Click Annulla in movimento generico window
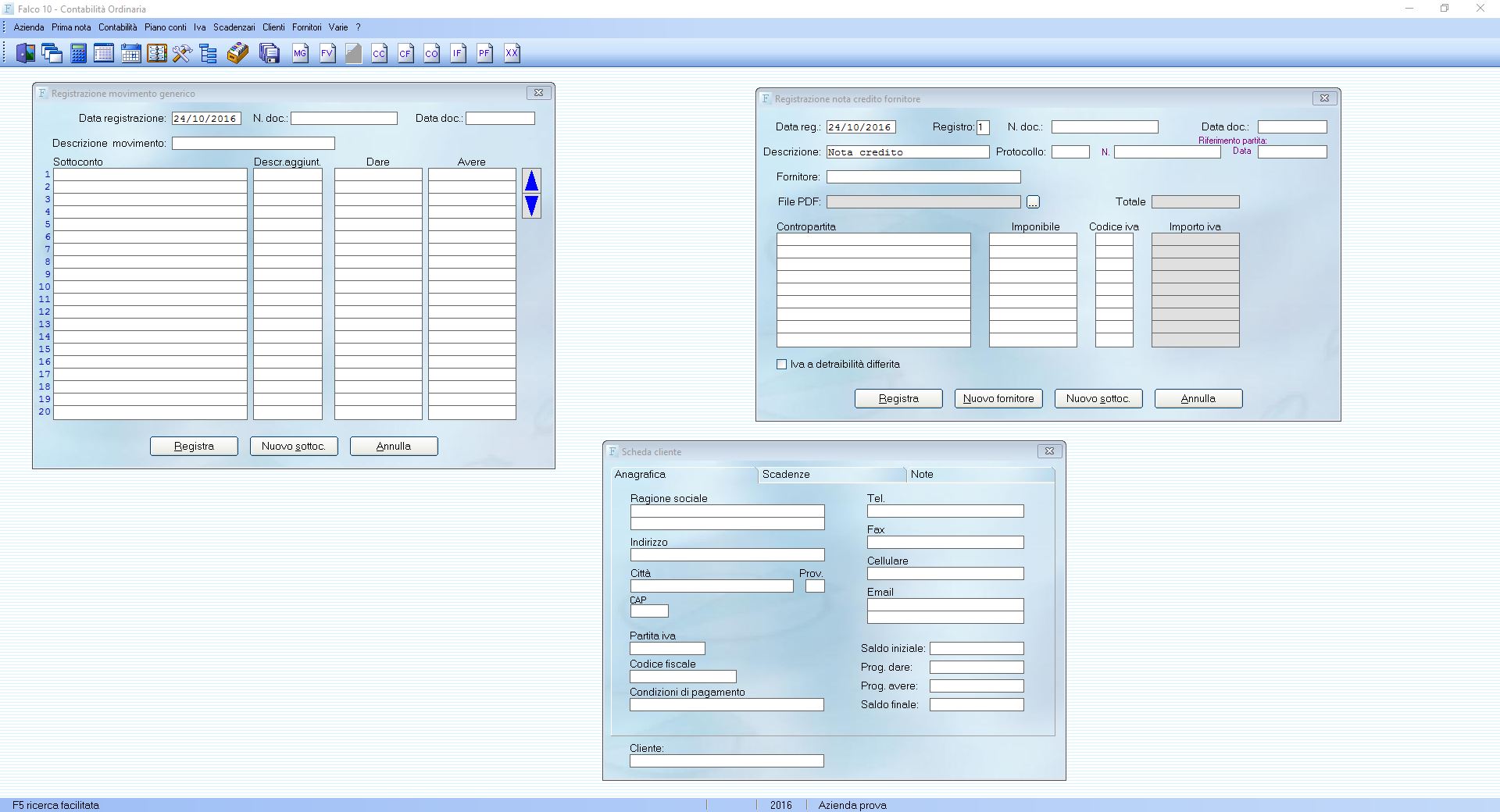Screen dimensions: 1500x812 [x=394, y=447]
